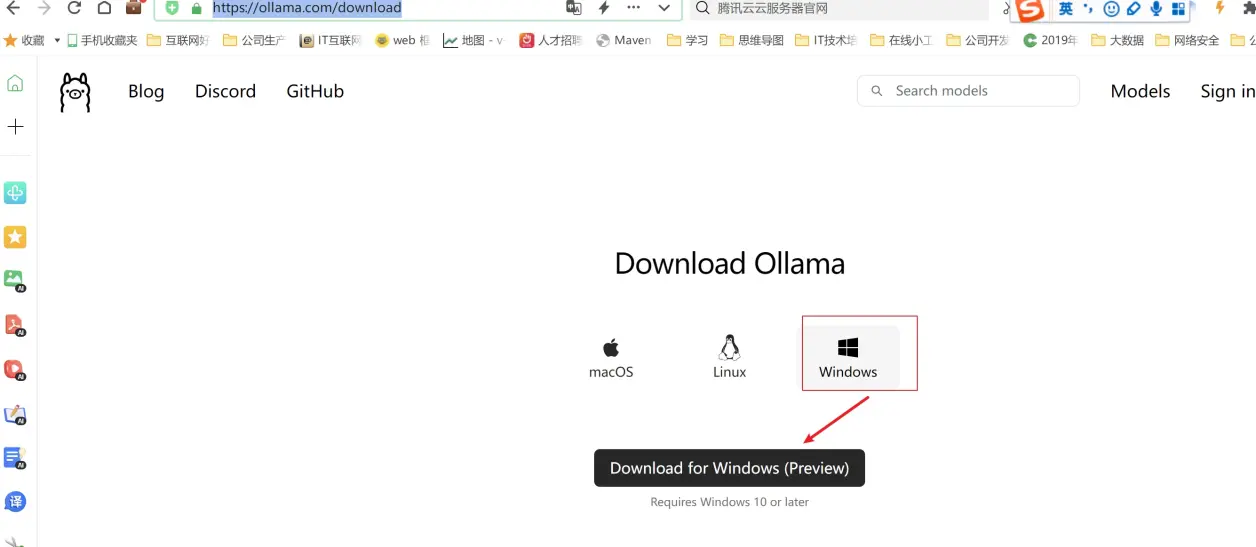Select the Windows download option
The width and height of the screenshot is (1256, 547).
coord(848,358)
